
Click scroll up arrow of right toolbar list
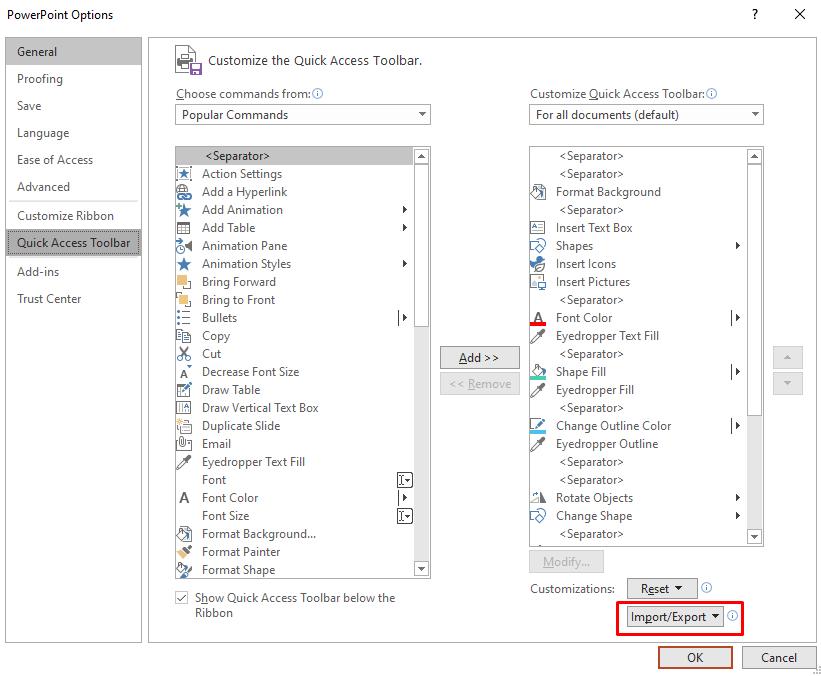click(754, 156)
